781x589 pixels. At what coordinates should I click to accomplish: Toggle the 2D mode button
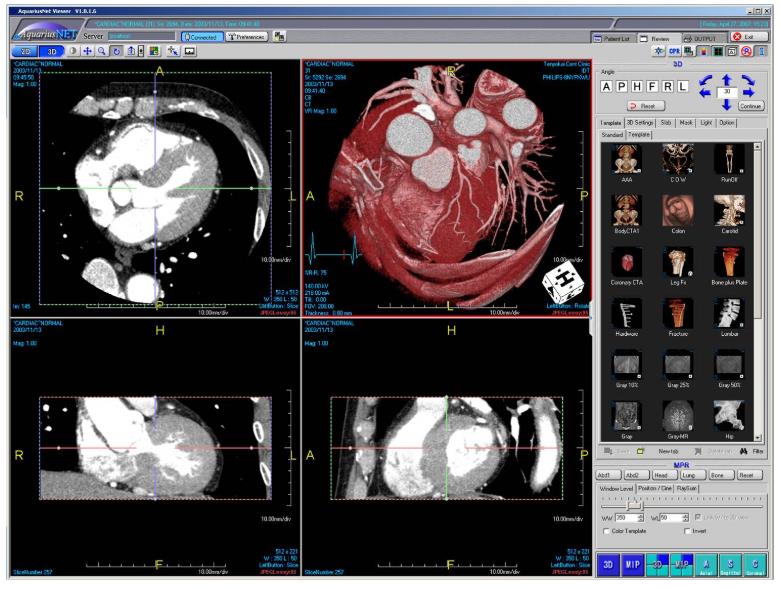26,50
